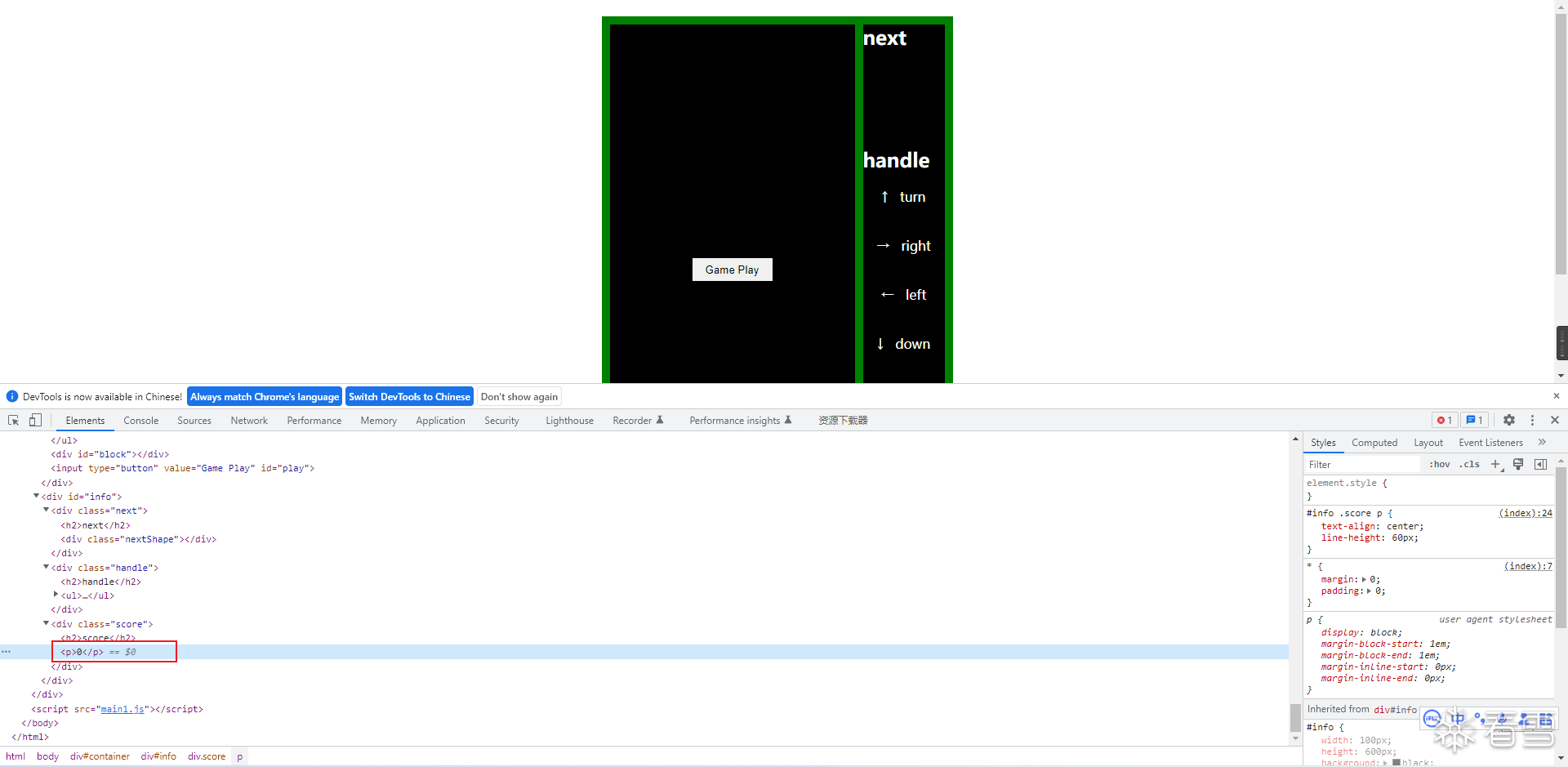
Task: Expand the collapsed ul node
Action: tap(56, 595)
